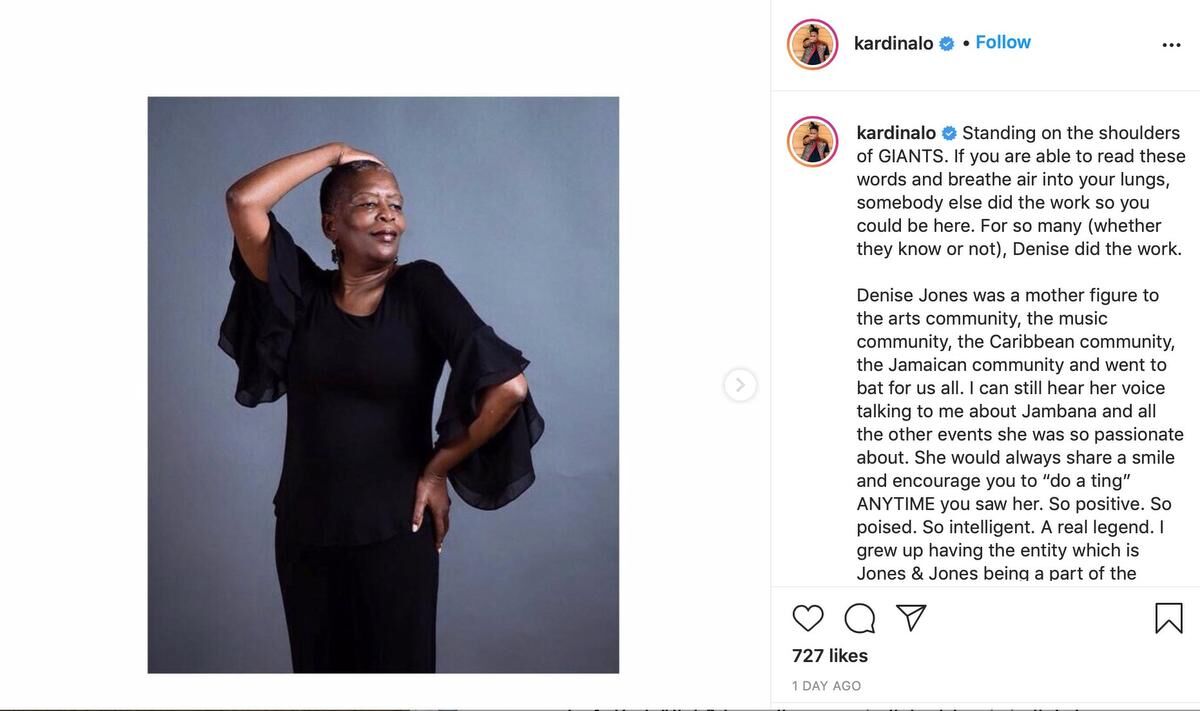Advance to the next photo with the chevron
Viewport: 1200px width, 711px height.
coord(740,385)
